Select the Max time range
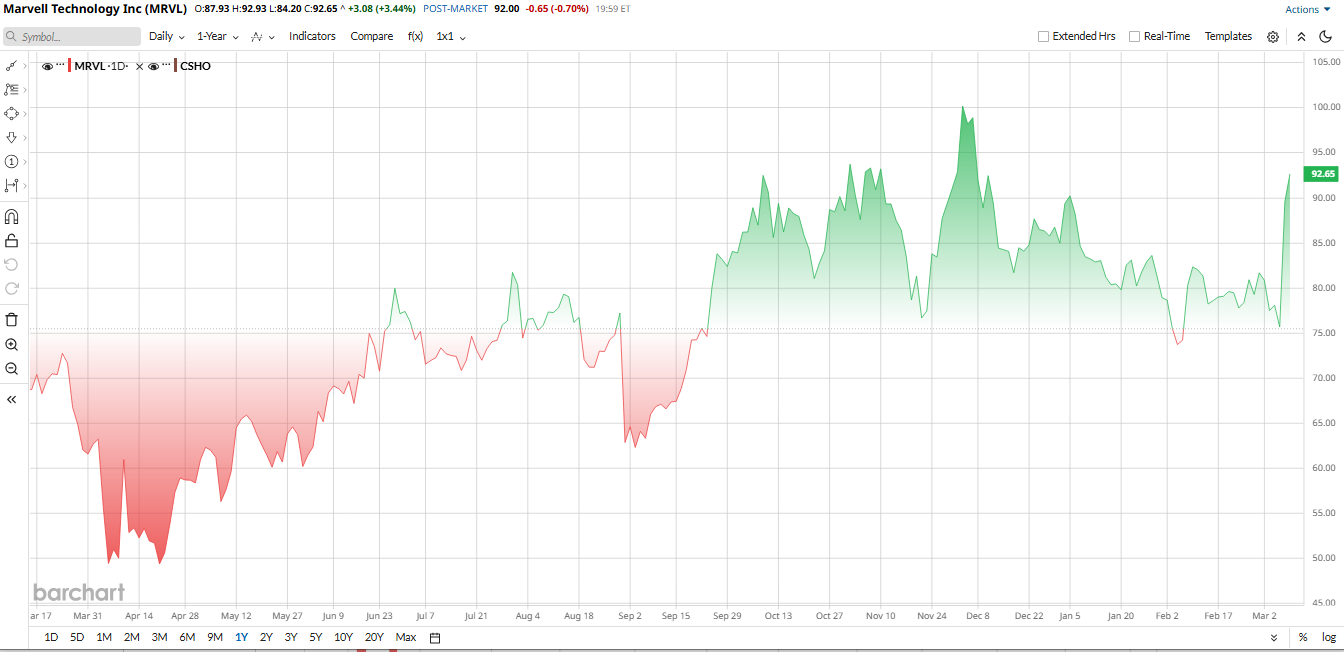Viewport: 1344px width, 652px height. [406, 637]
